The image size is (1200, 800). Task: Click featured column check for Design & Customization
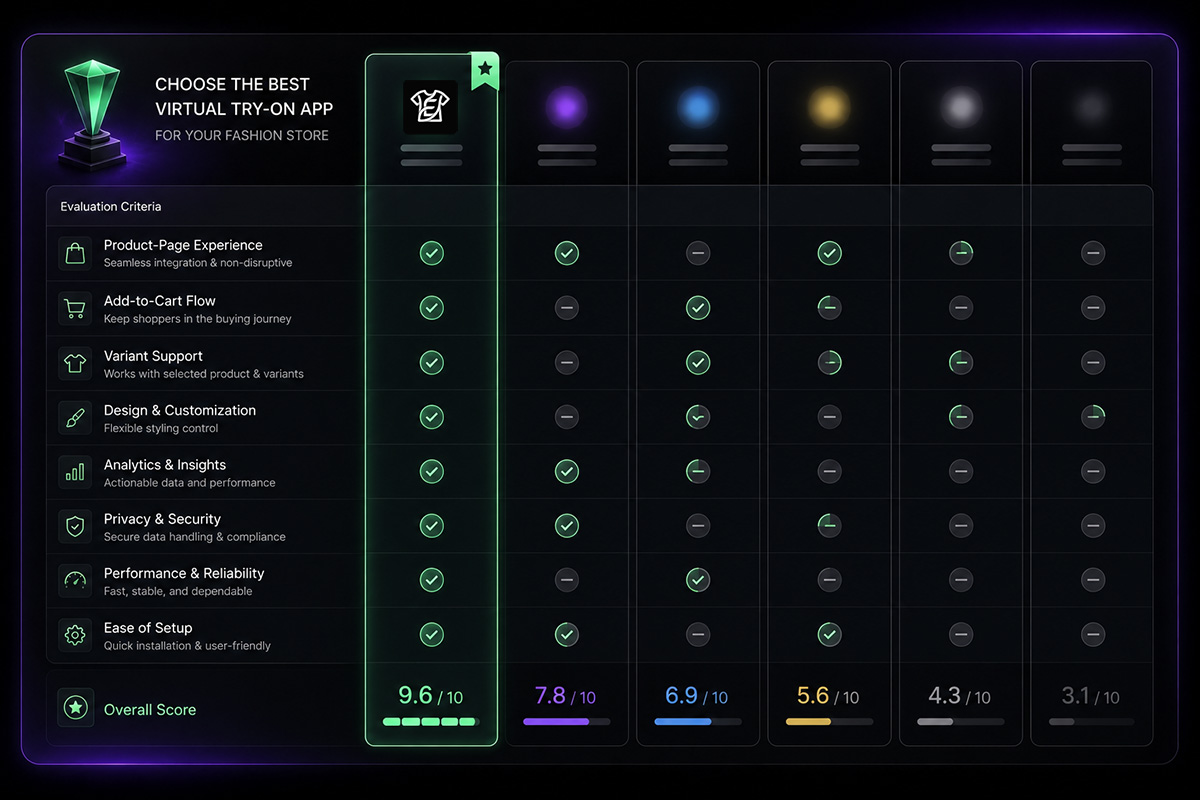coord(431,416)
